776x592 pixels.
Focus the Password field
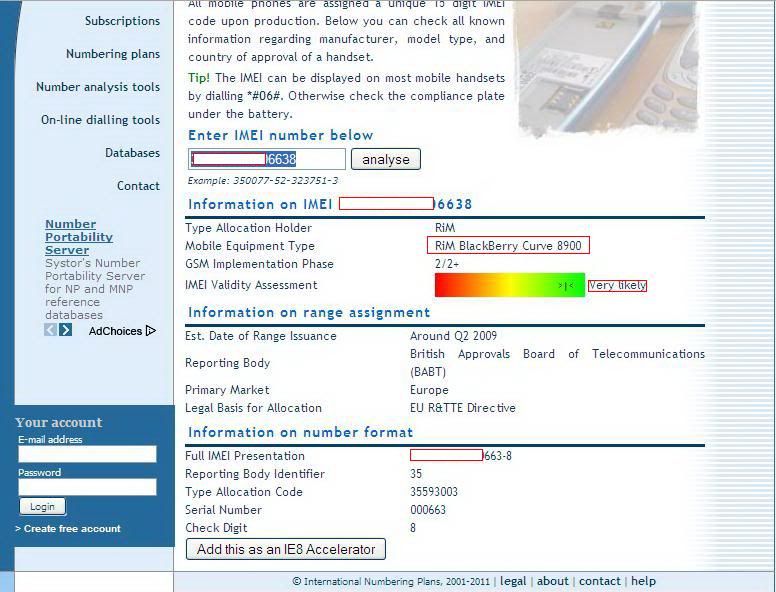[x=88, y=487]
